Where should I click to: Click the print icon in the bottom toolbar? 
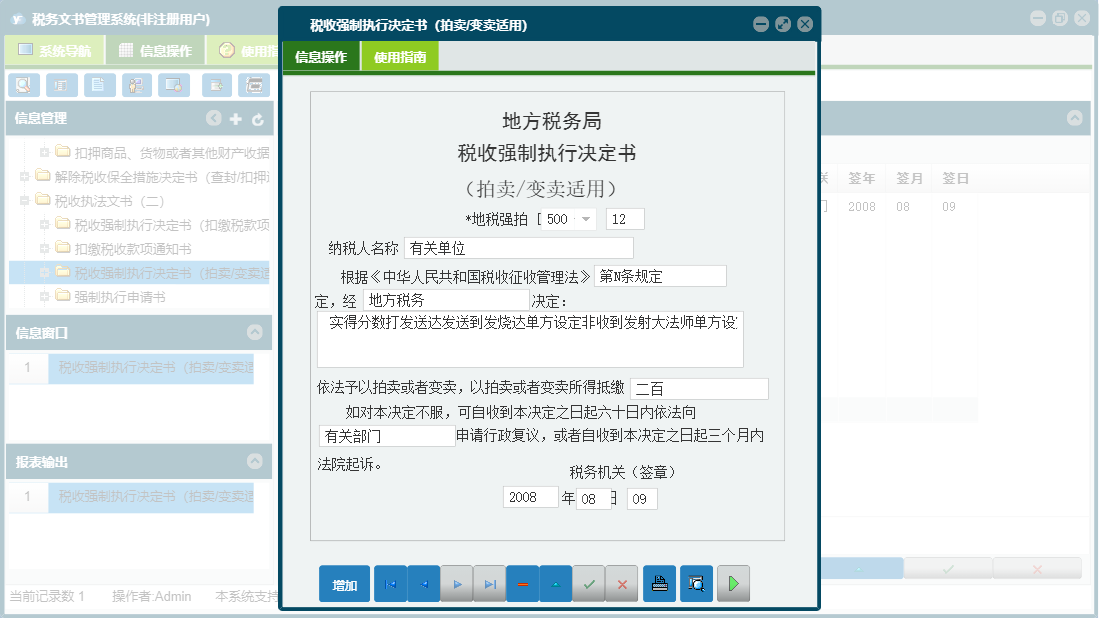(659, 583)
